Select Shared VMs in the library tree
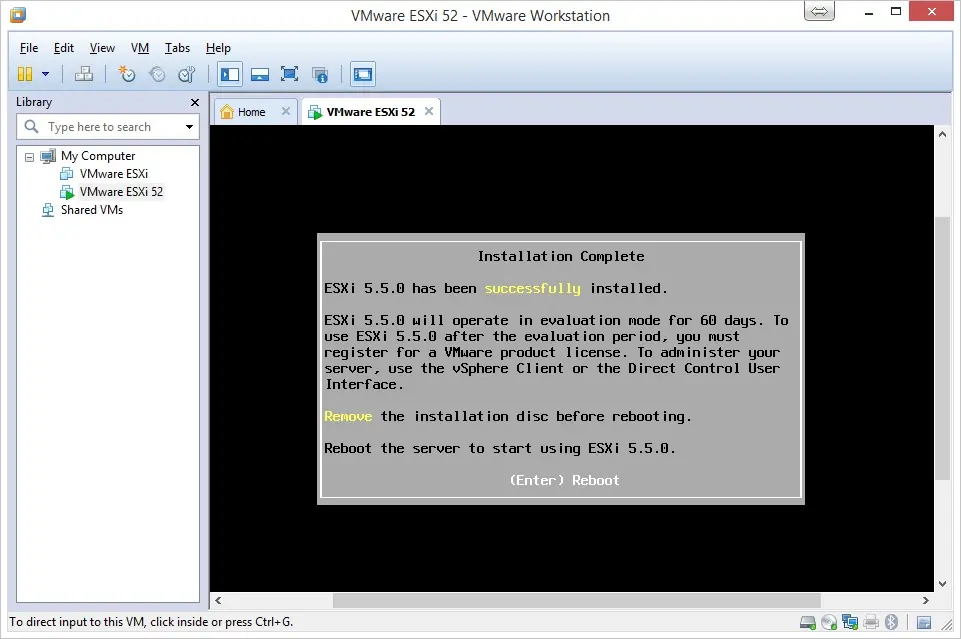Screen dimensions: 961x639 coord(92,210)
